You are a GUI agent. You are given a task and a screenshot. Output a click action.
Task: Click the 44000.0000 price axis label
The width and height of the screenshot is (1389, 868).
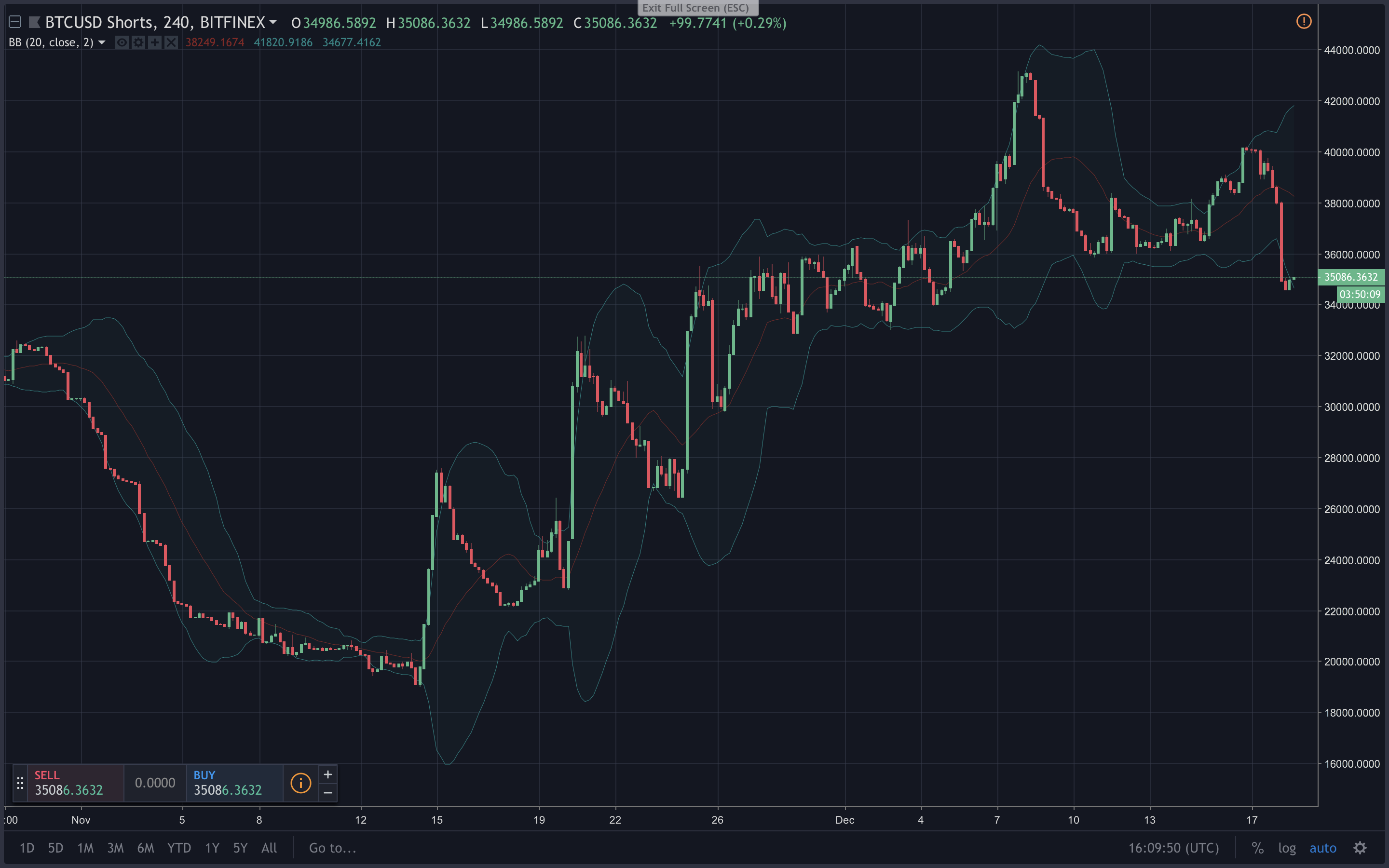pyautogui.click(x=1352, y=51)
